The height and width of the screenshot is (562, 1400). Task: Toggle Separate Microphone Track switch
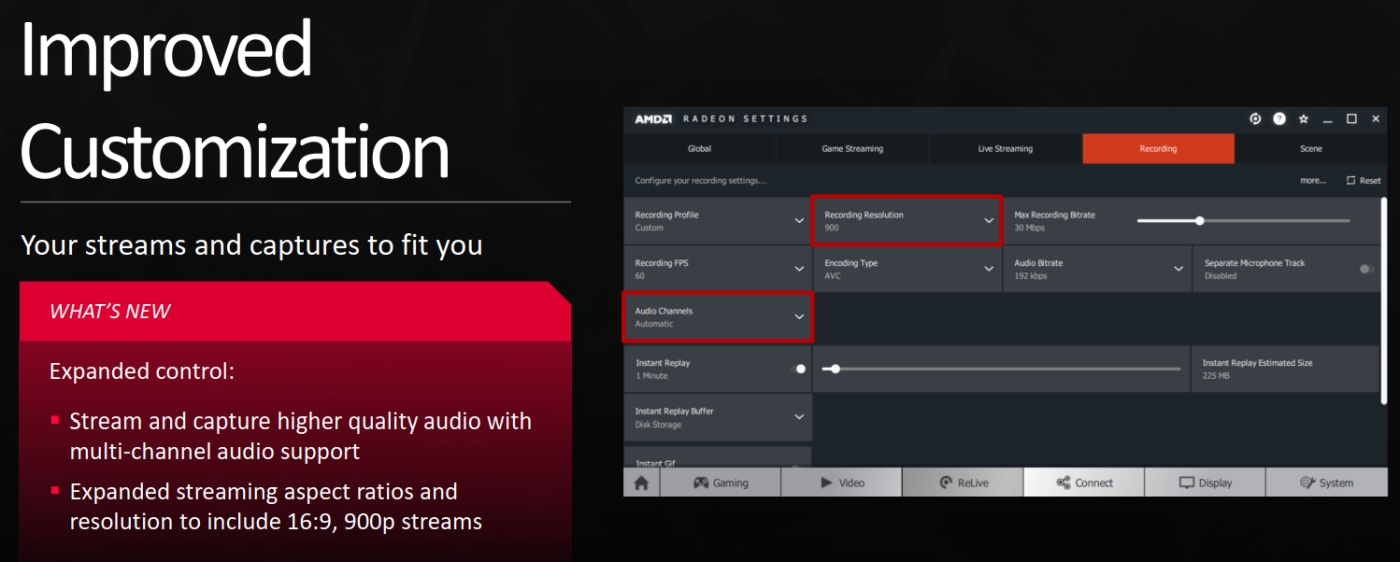pyautogui.click(x=1367, y=269)
